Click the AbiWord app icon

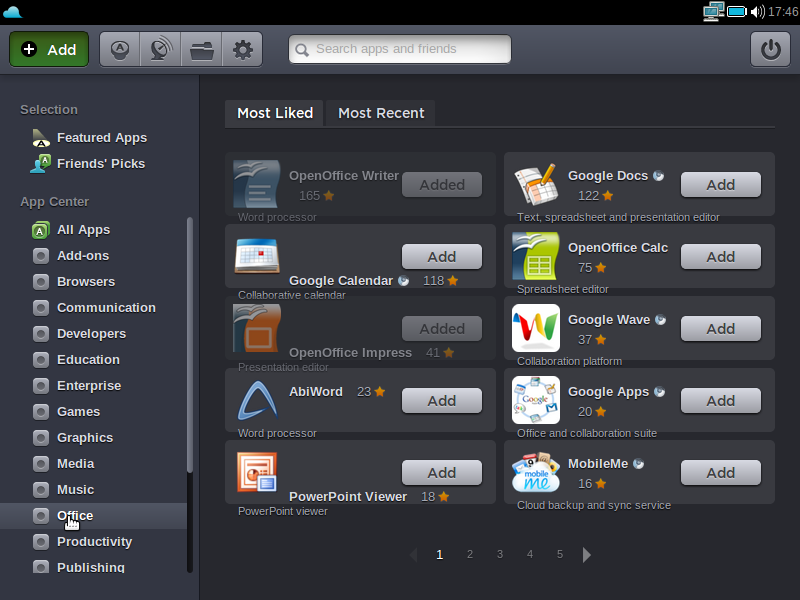256,400
